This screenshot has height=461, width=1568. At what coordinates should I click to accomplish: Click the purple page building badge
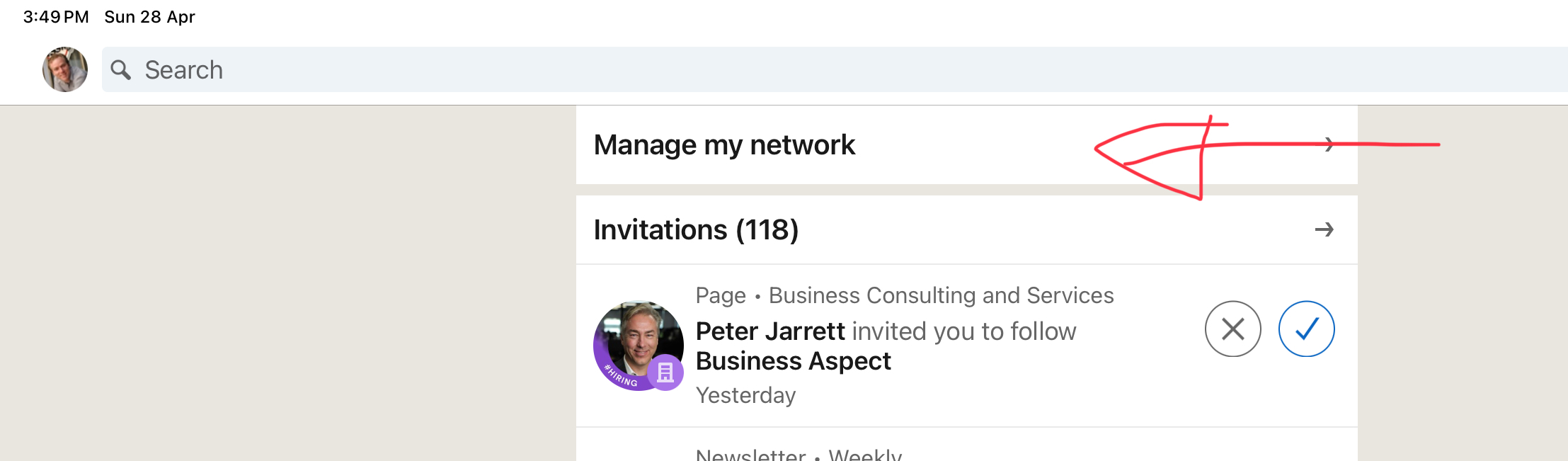pos(665,372)
